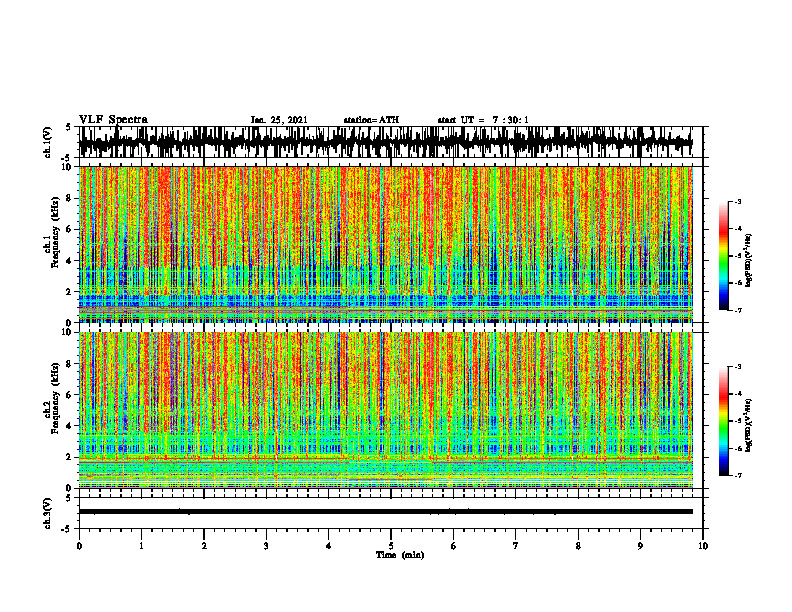The height and width of the screenshot is (612, 792).
Task: Click the ch.3 flat voltage trace
Action: pyautogui.click(x=385, y=512)
